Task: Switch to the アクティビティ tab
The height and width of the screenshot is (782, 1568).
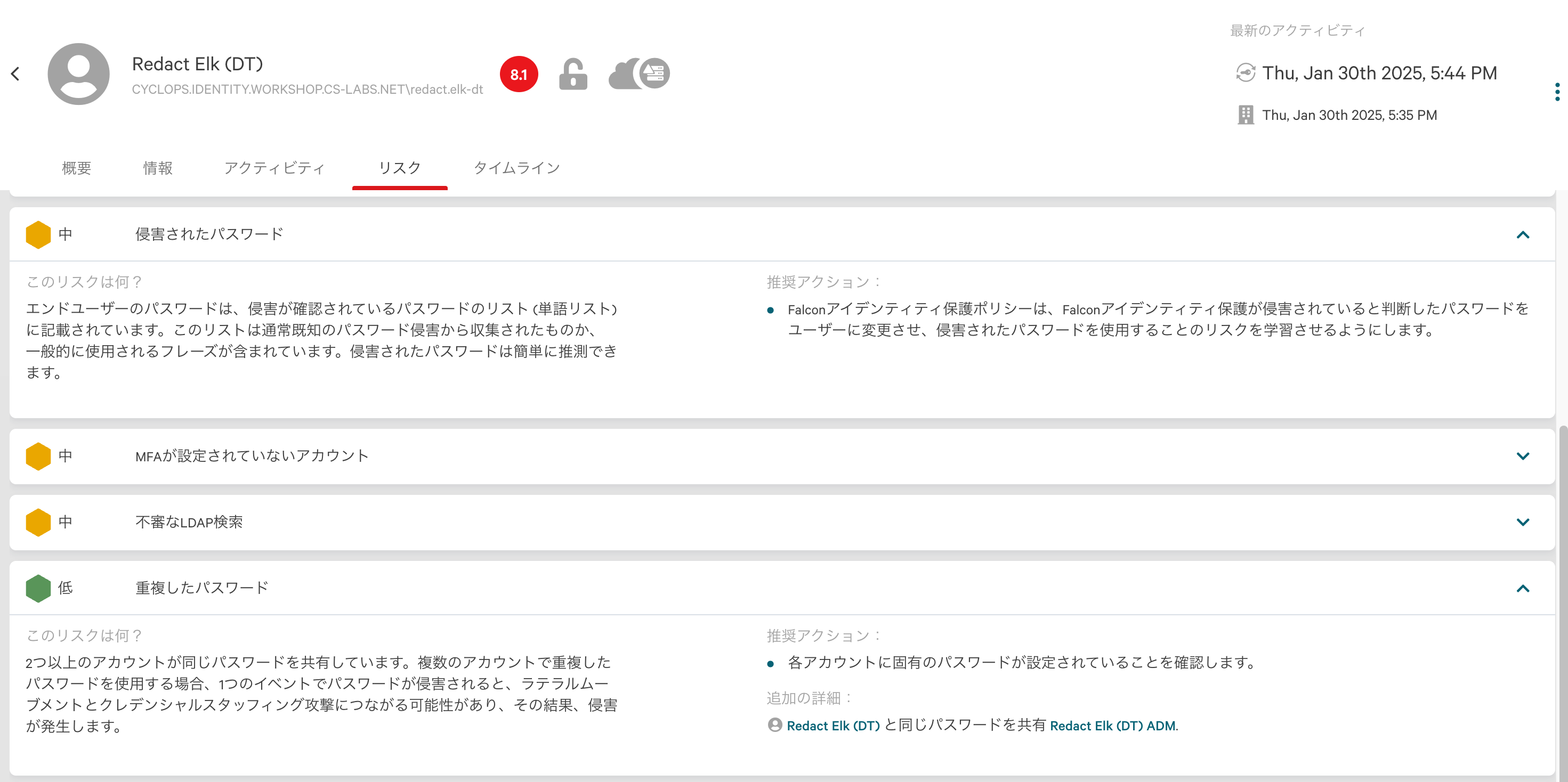Action: tap(274, 168)
